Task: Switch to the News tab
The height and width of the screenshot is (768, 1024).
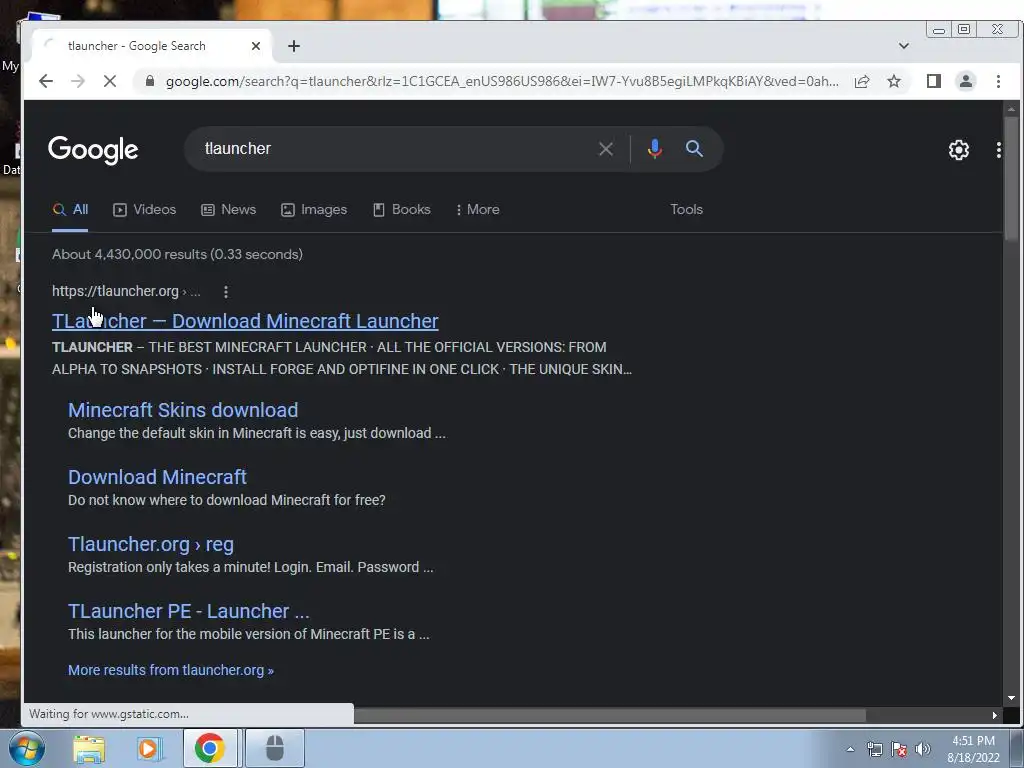Action: (229, 210)
